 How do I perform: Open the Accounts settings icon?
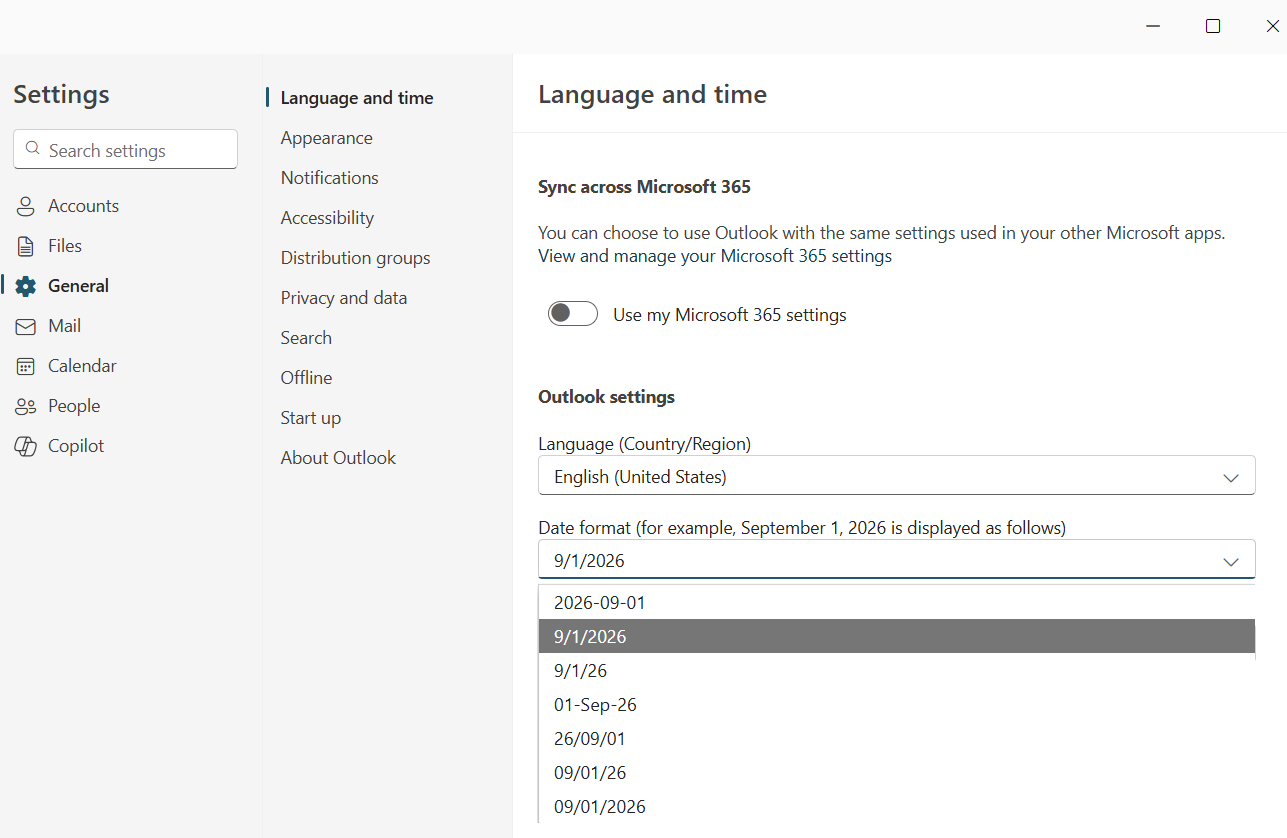click(25, 205)
